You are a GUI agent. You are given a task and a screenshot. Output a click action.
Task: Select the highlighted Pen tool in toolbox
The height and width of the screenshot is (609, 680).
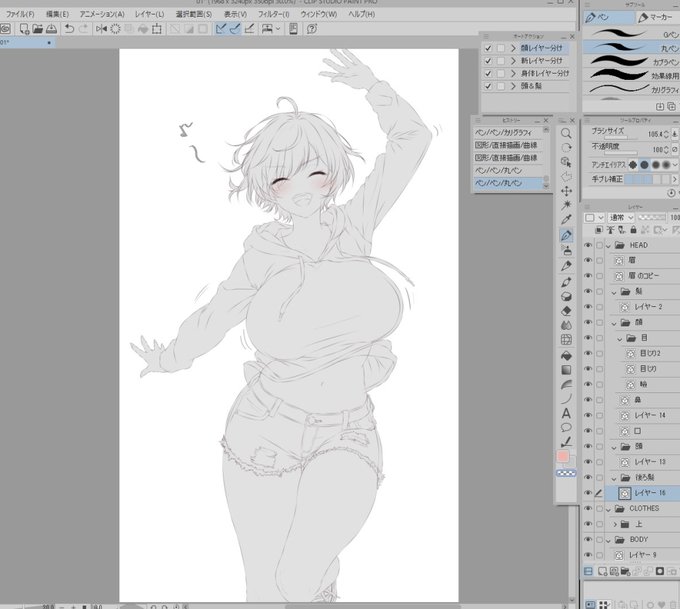click(566, 235)
